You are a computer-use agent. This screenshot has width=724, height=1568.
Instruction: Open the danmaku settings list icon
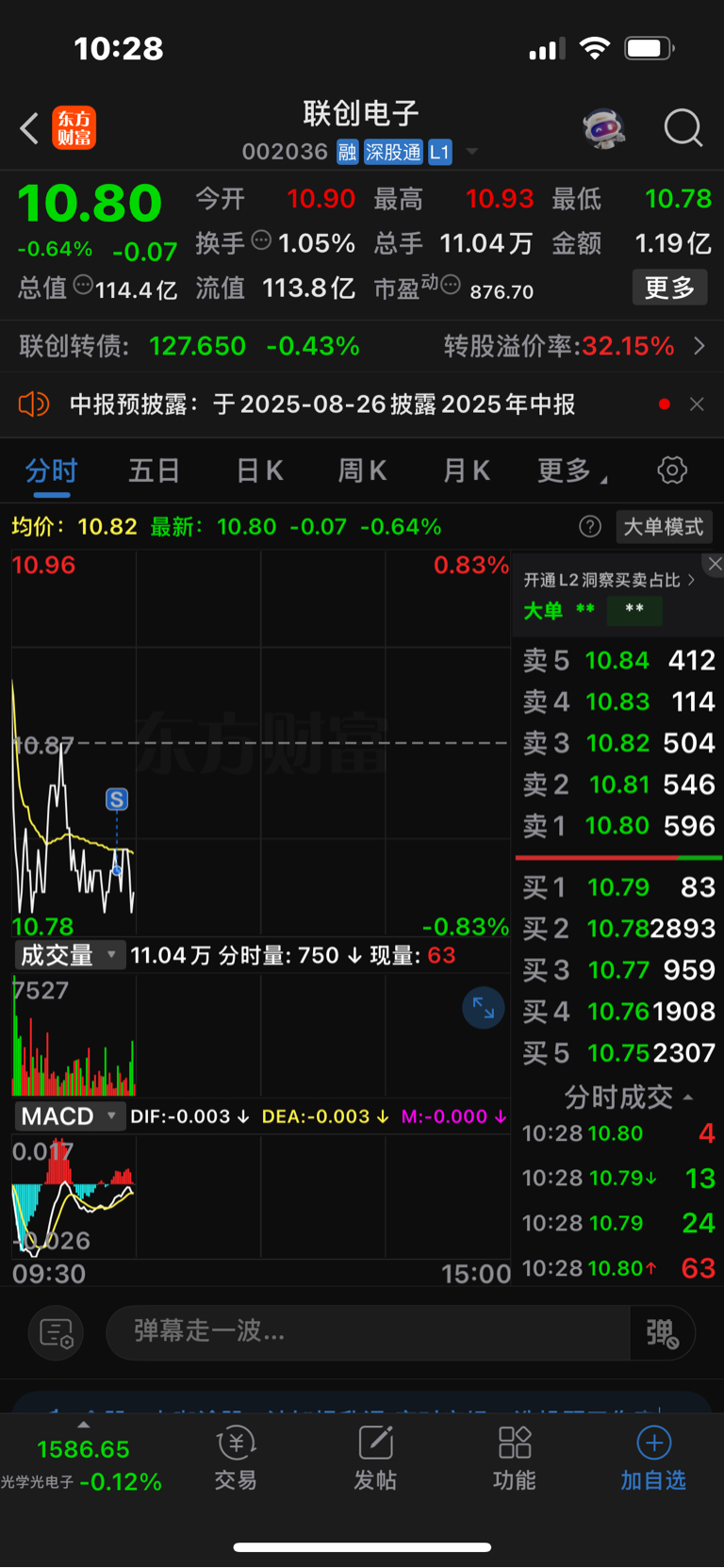(x=57, y=1333)
